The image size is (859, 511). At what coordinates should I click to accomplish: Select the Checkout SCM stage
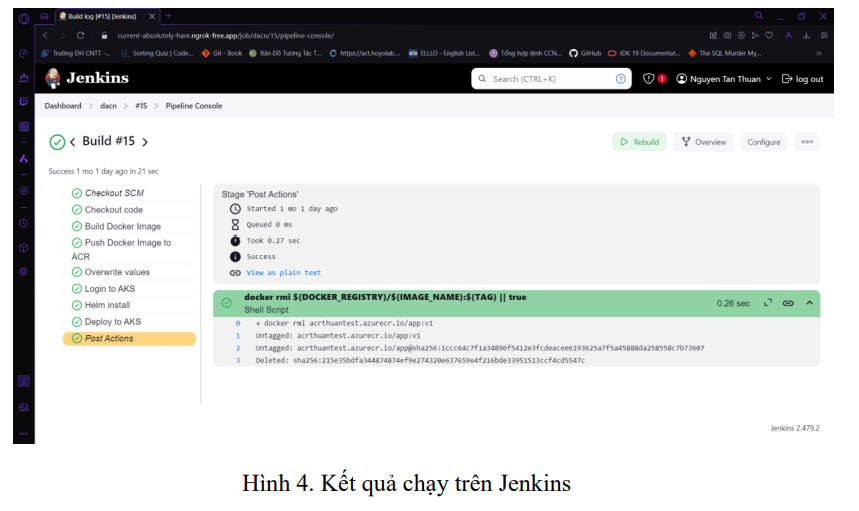pos(114,193)
